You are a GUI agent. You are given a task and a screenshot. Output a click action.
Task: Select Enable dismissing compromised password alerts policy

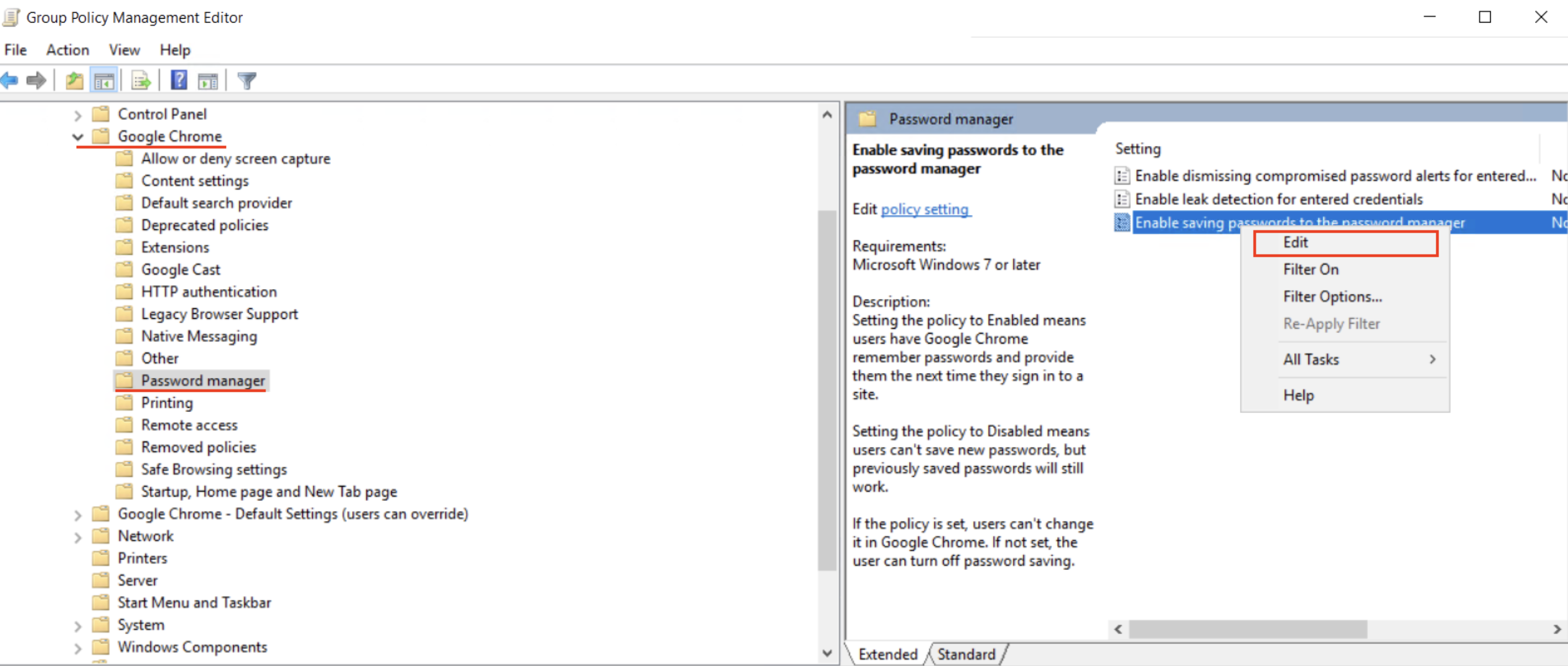(1335, 176)
